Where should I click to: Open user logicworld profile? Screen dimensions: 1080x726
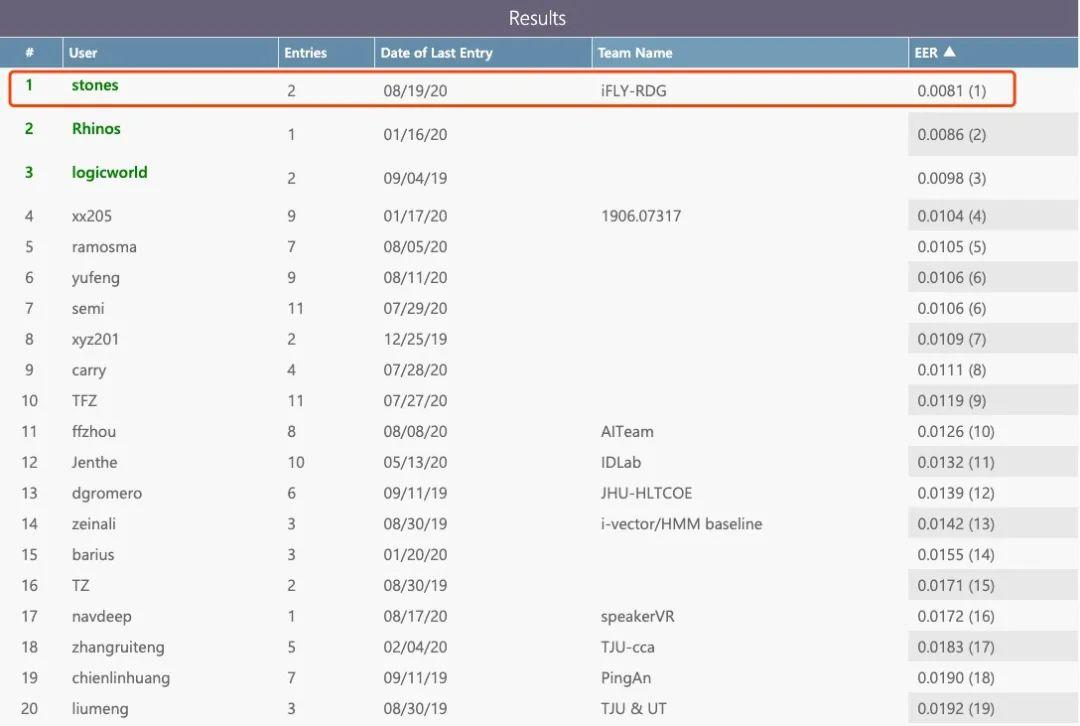click(x=110, y=172)
